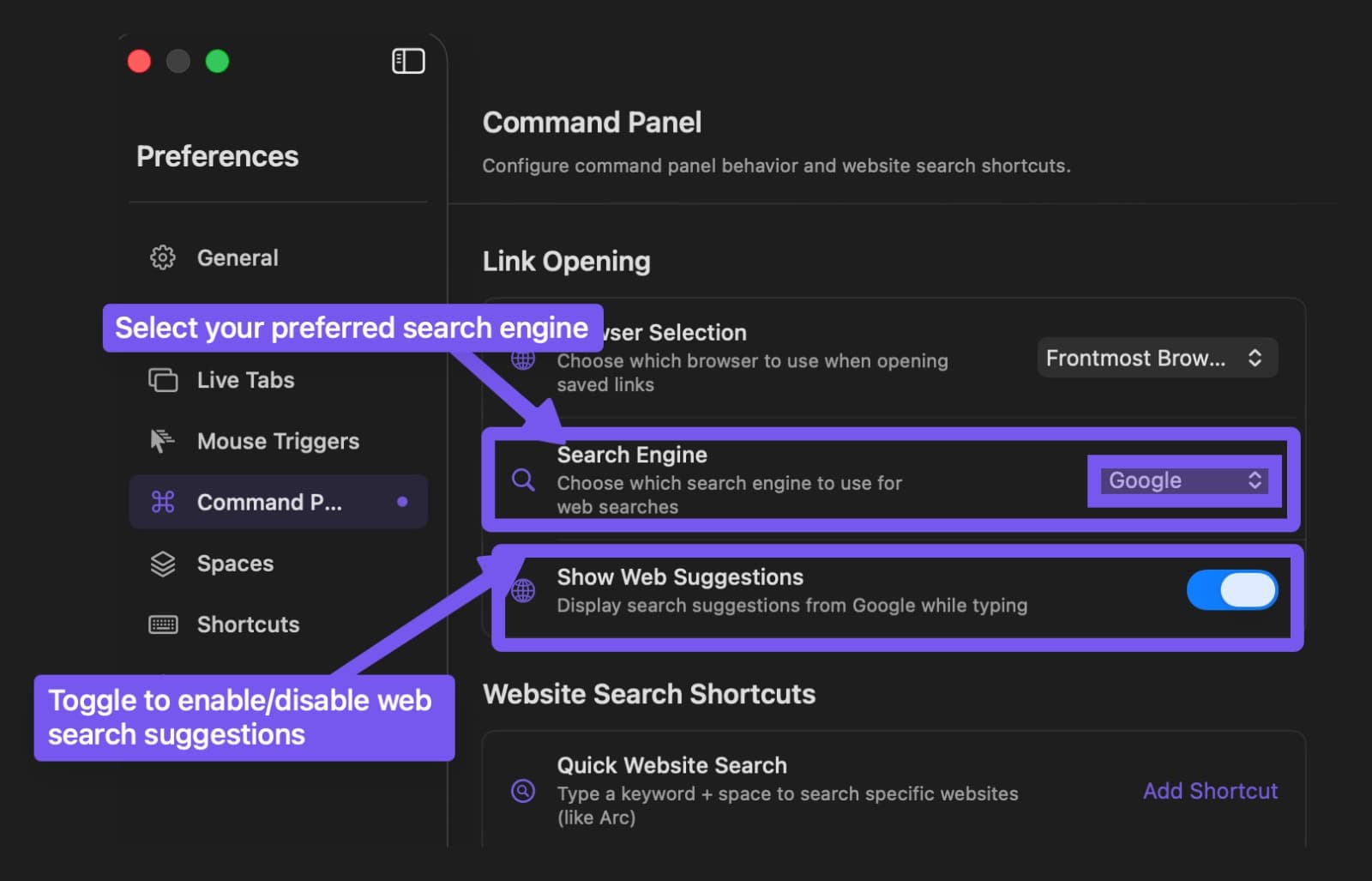The image size is (1372, 881).
Task: Select Mouse Triggers in the sidebar
Action: (278, 441)
